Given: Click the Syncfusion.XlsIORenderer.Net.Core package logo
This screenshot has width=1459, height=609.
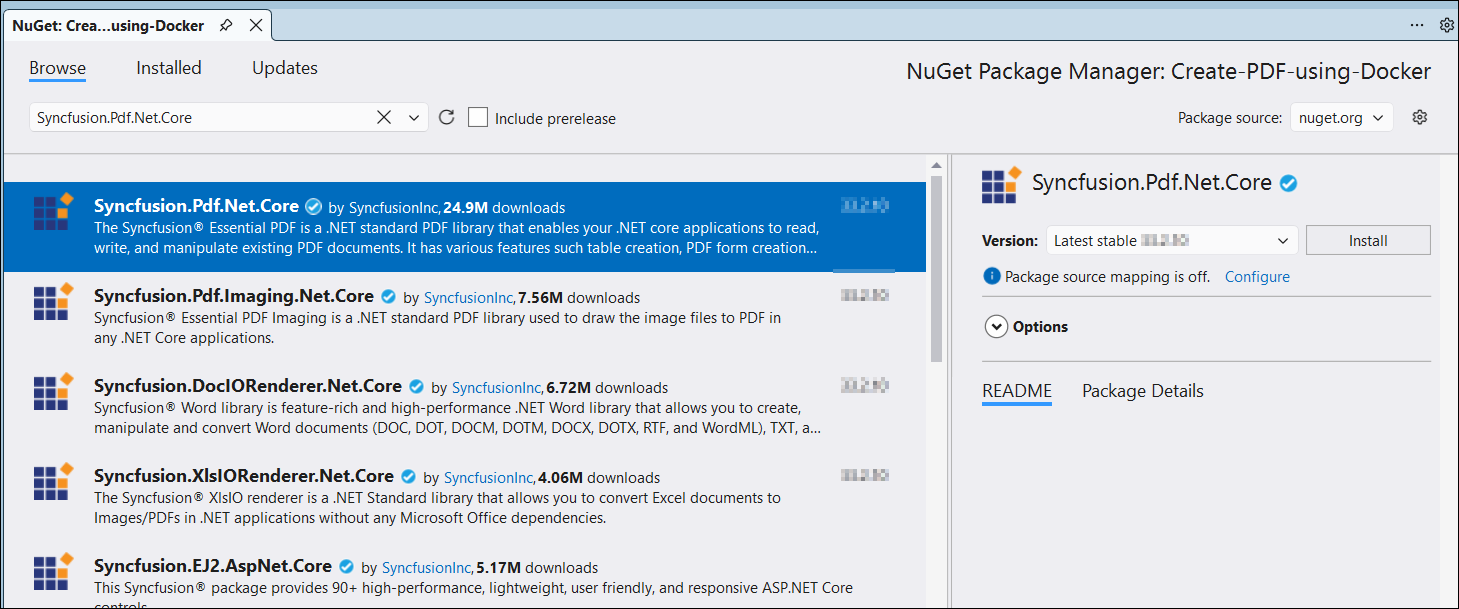Looking at the screenshot, I should point(53,481).
